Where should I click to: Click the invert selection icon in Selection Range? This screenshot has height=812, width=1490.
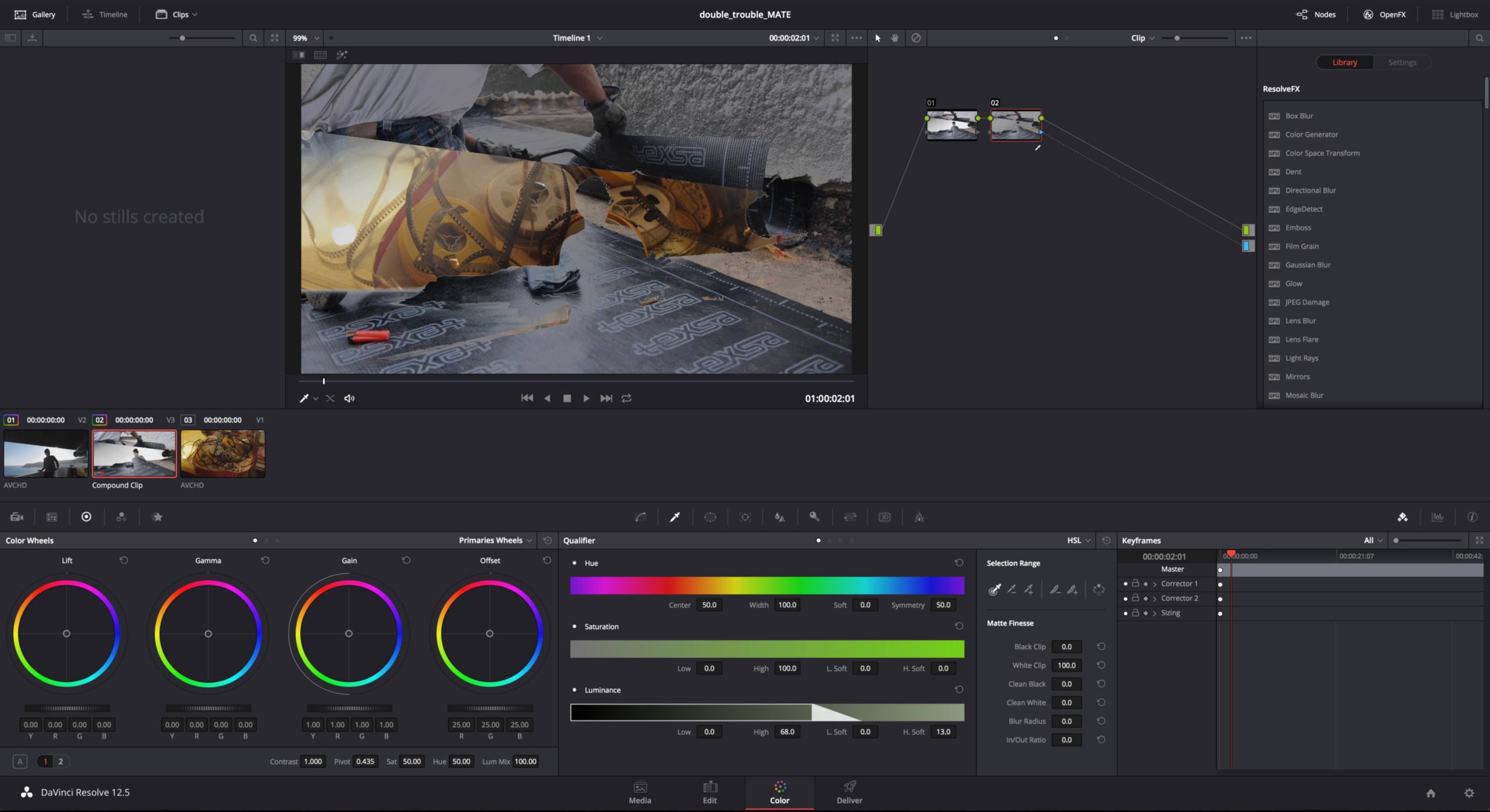click(1099, 589)
